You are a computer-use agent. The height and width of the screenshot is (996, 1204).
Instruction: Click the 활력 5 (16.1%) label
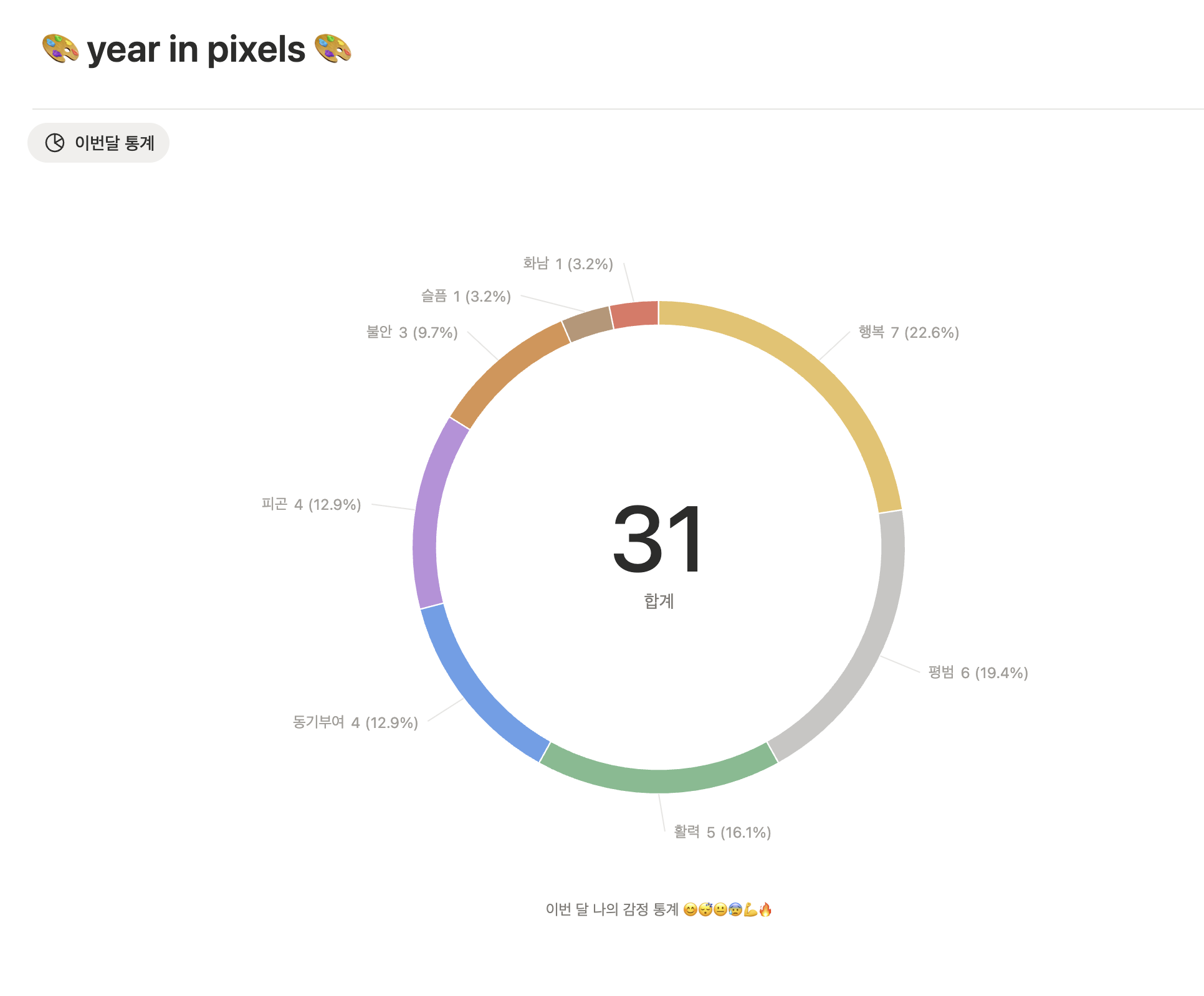[722, 832]
